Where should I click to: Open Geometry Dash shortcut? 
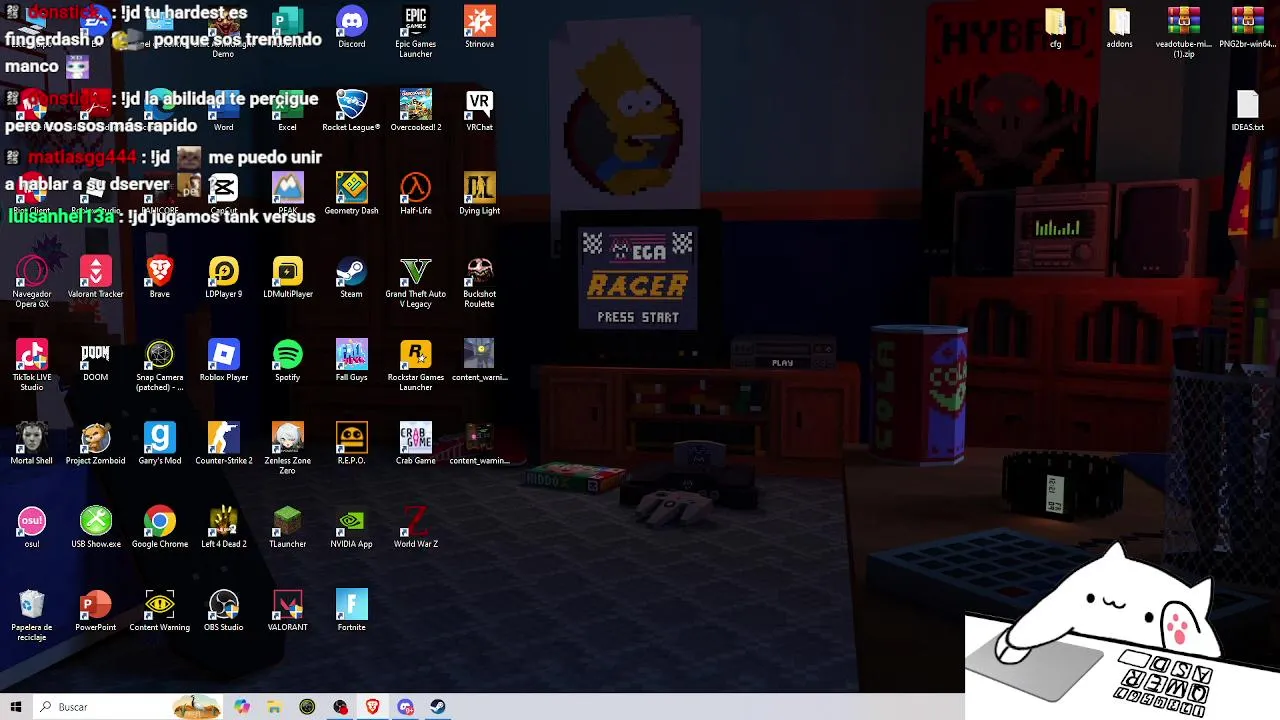[351, 193]
